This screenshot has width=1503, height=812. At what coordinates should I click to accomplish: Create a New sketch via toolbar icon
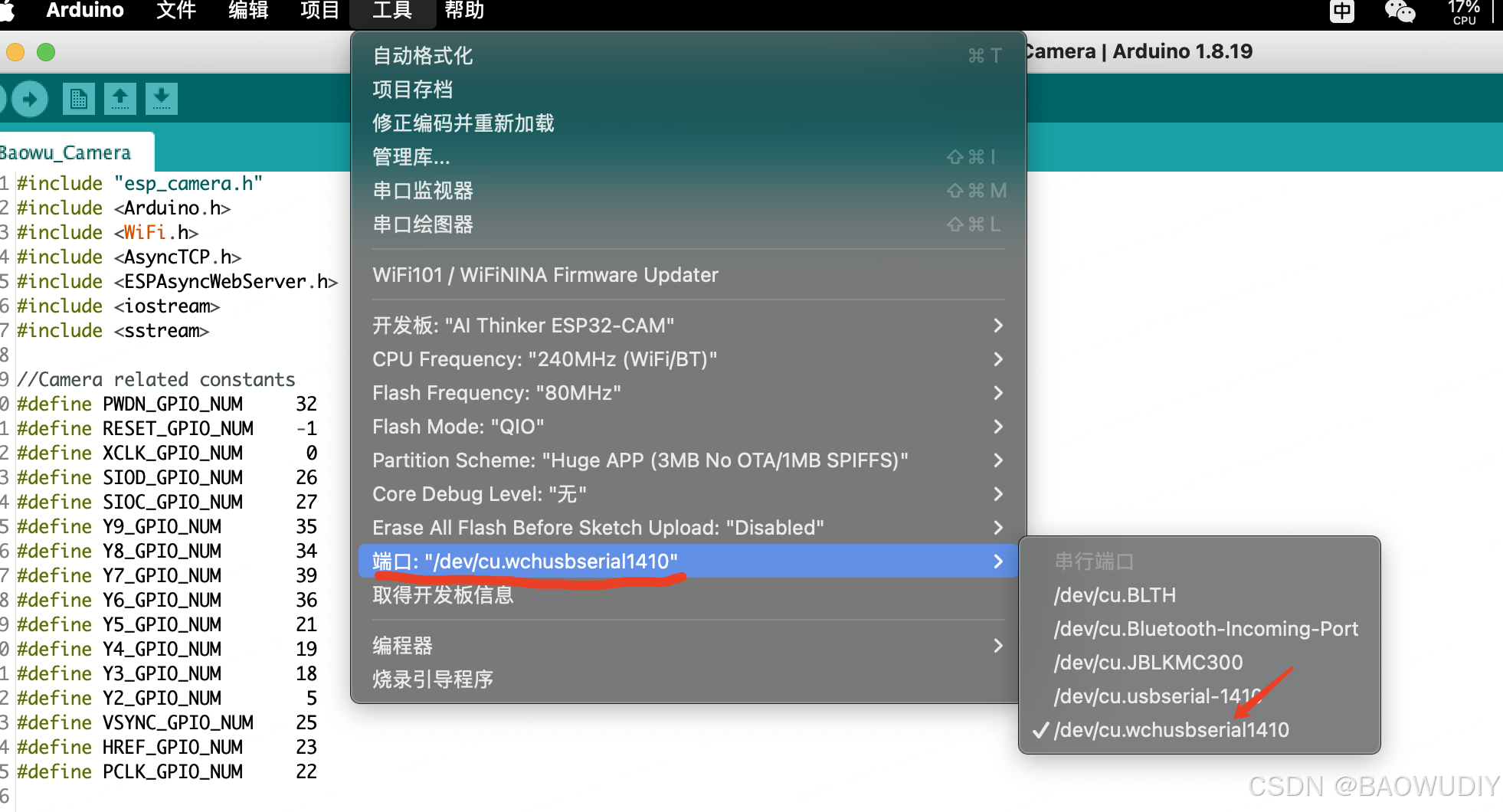pos(78,99)
